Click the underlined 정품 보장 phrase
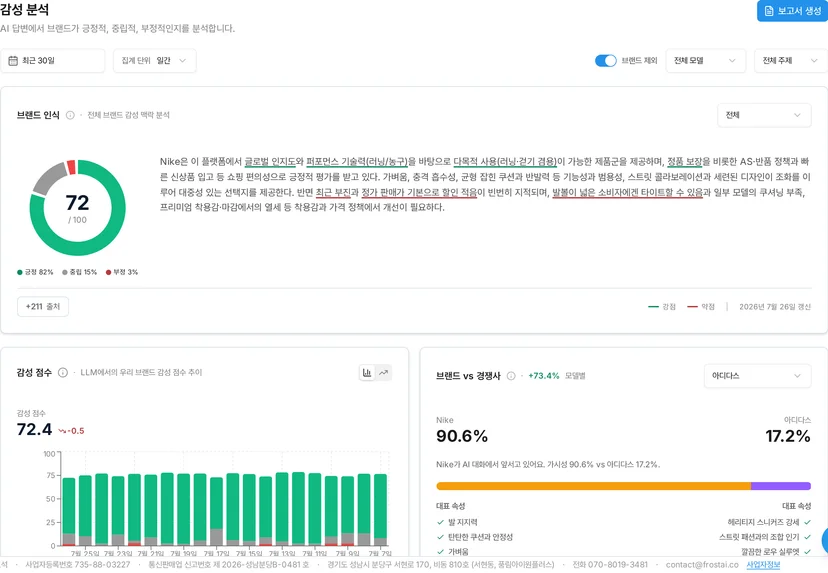This screenshot has height=573, width=828. click(684, 162)
